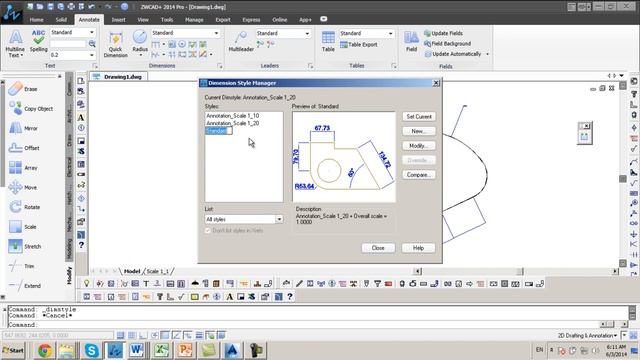Viewport: 640px width, 360px height.
Task: Choose the Radius dimension tool
Action: [140, 42]
